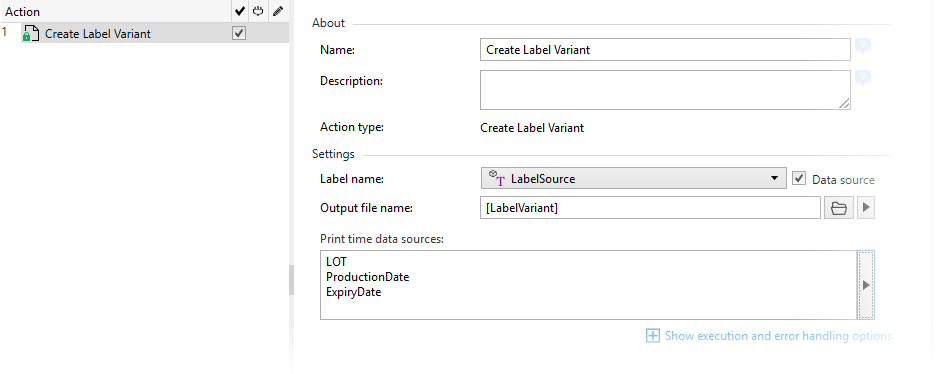Expand Show execution and error handling options

click(769, 336)
